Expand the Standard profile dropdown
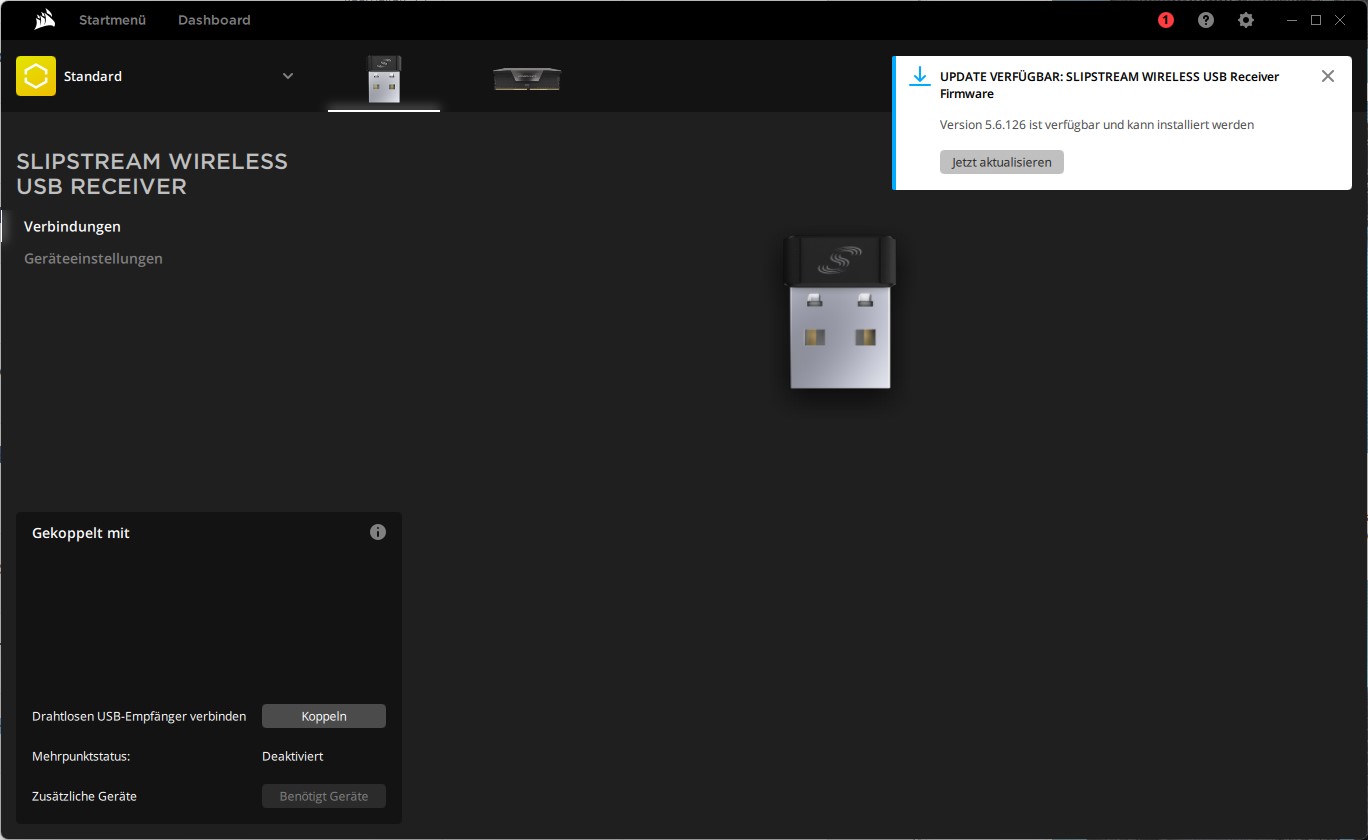1368x840 pixels. tap(288, 75)
